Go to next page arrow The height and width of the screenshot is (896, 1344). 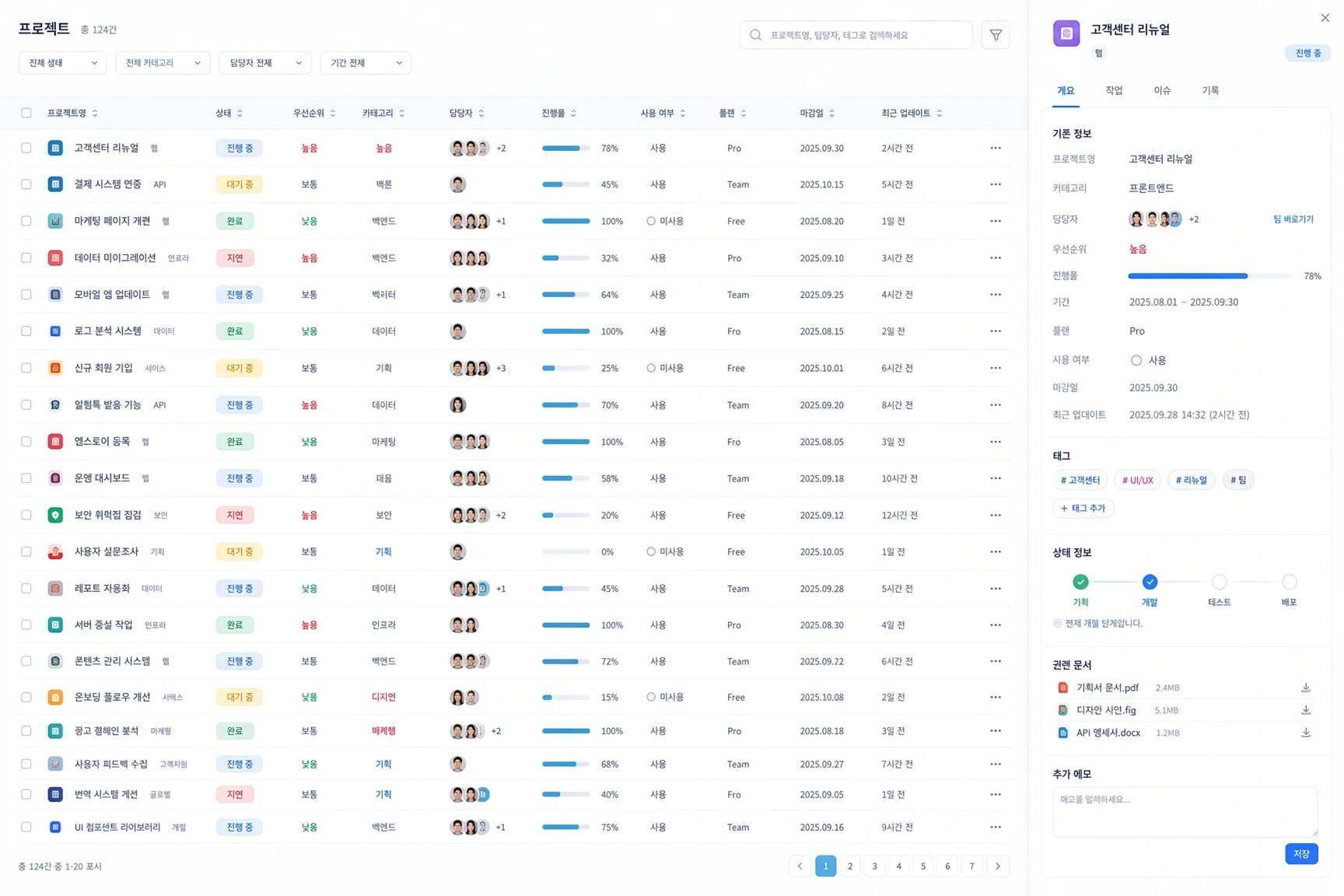click(x=998, y=866)
